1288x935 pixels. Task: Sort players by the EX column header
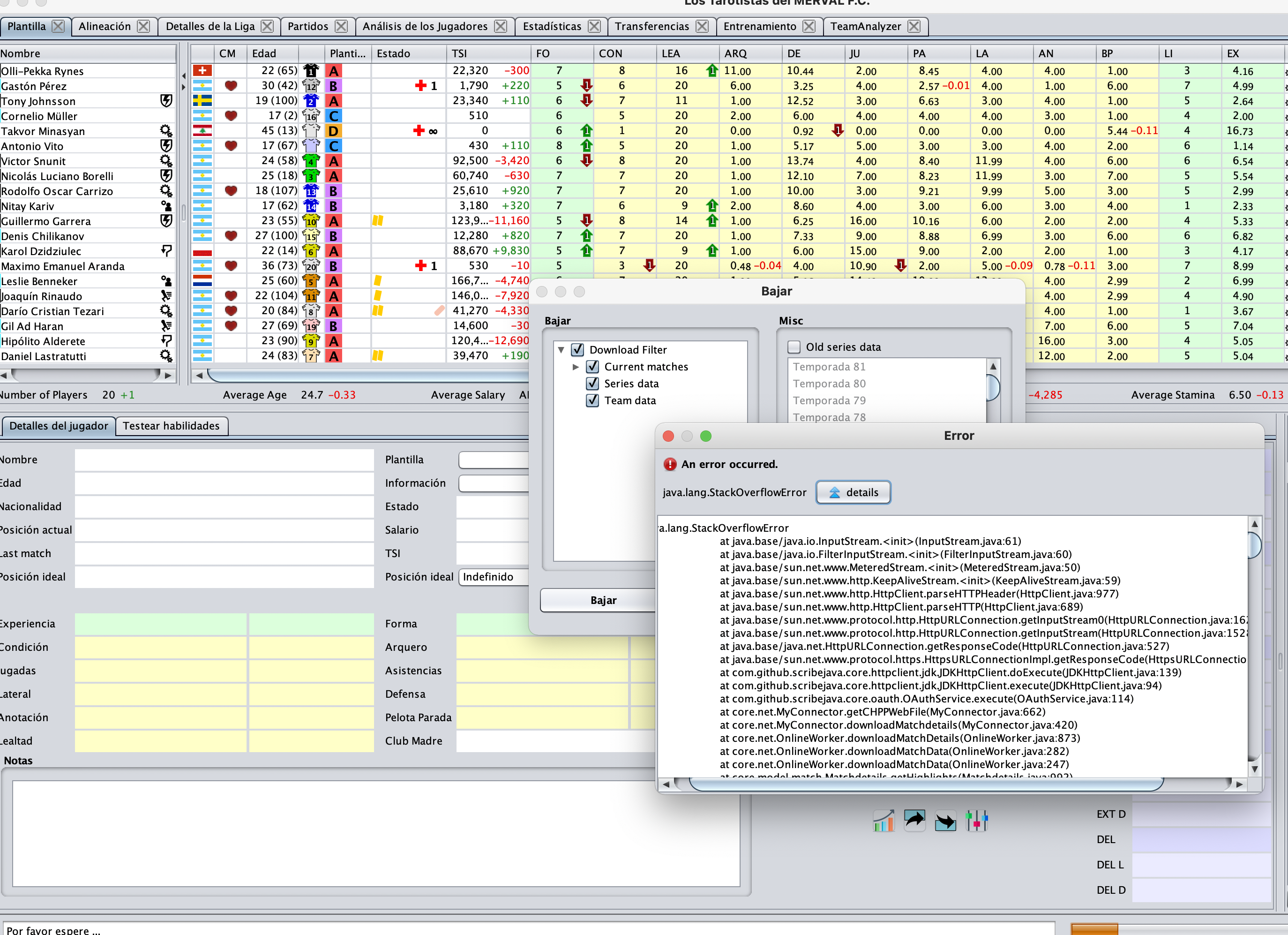(1252, 53)
